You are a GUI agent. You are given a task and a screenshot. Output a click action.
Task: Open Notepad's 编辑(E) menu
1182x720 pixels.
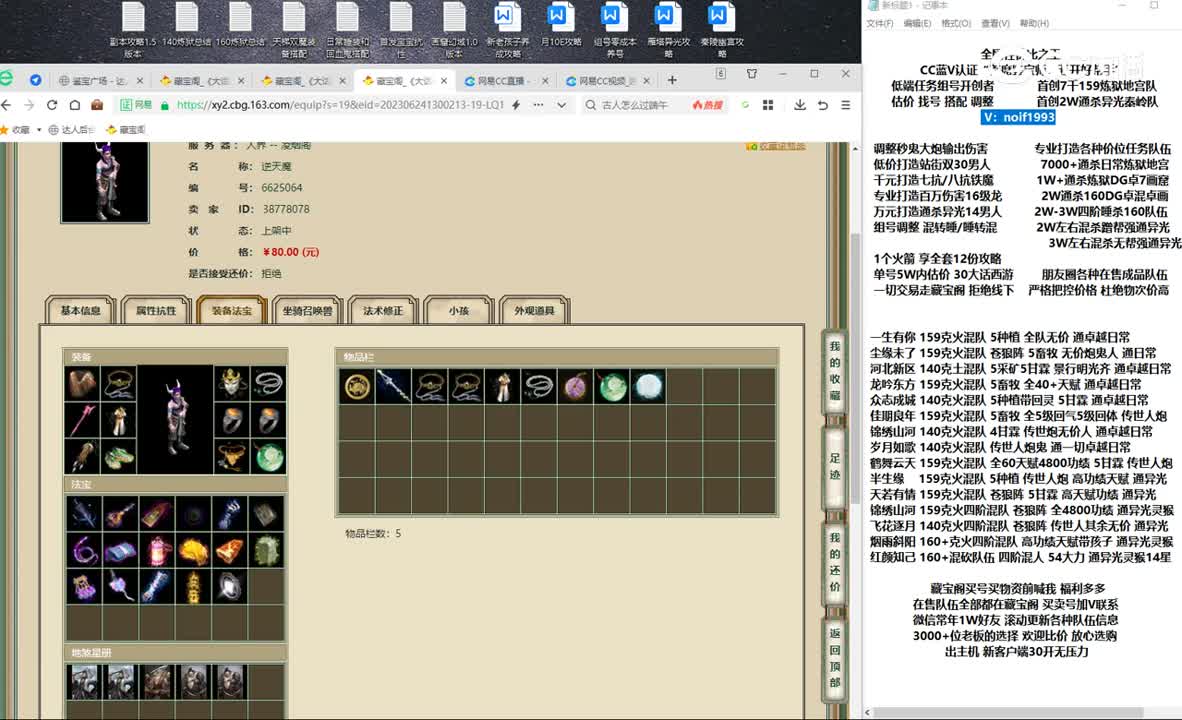click(x=917, y=23)
